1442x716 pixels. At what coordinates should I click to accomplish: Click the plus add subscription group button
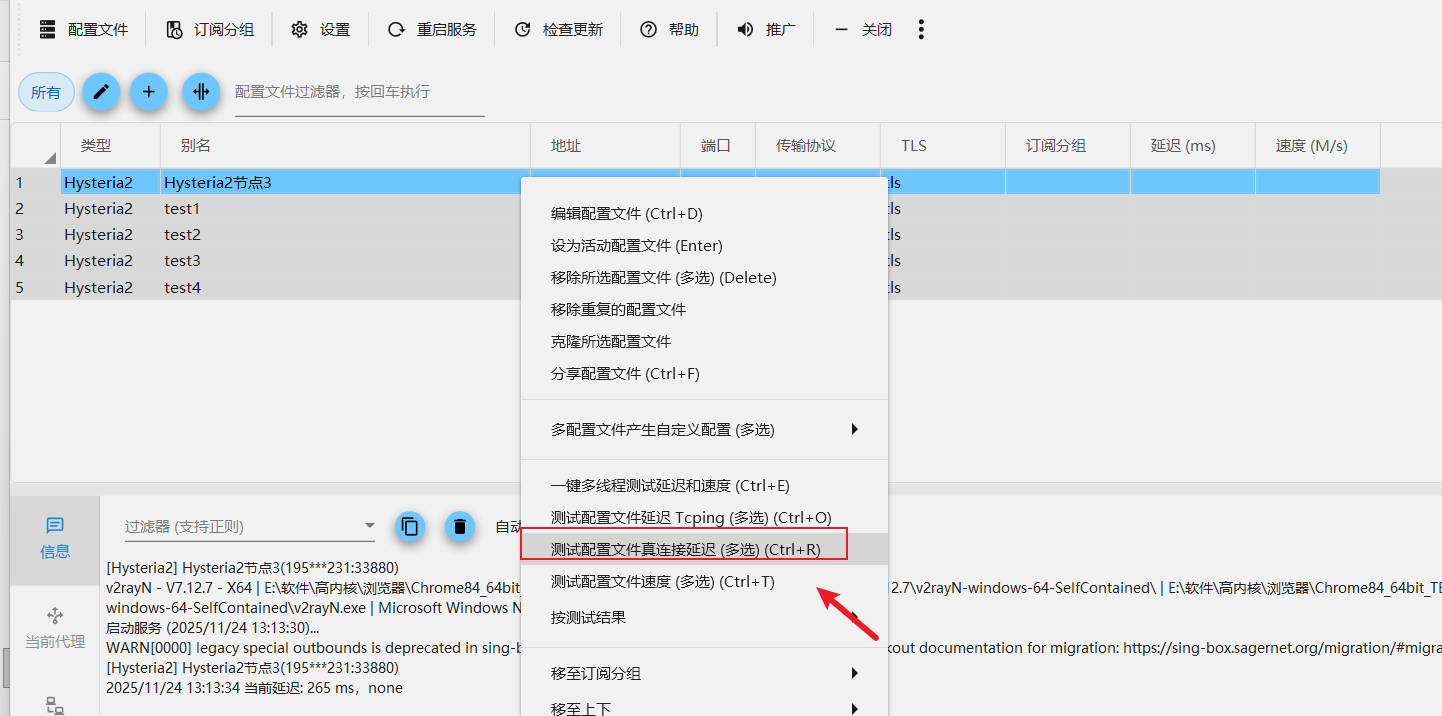(x=149, y=92)
